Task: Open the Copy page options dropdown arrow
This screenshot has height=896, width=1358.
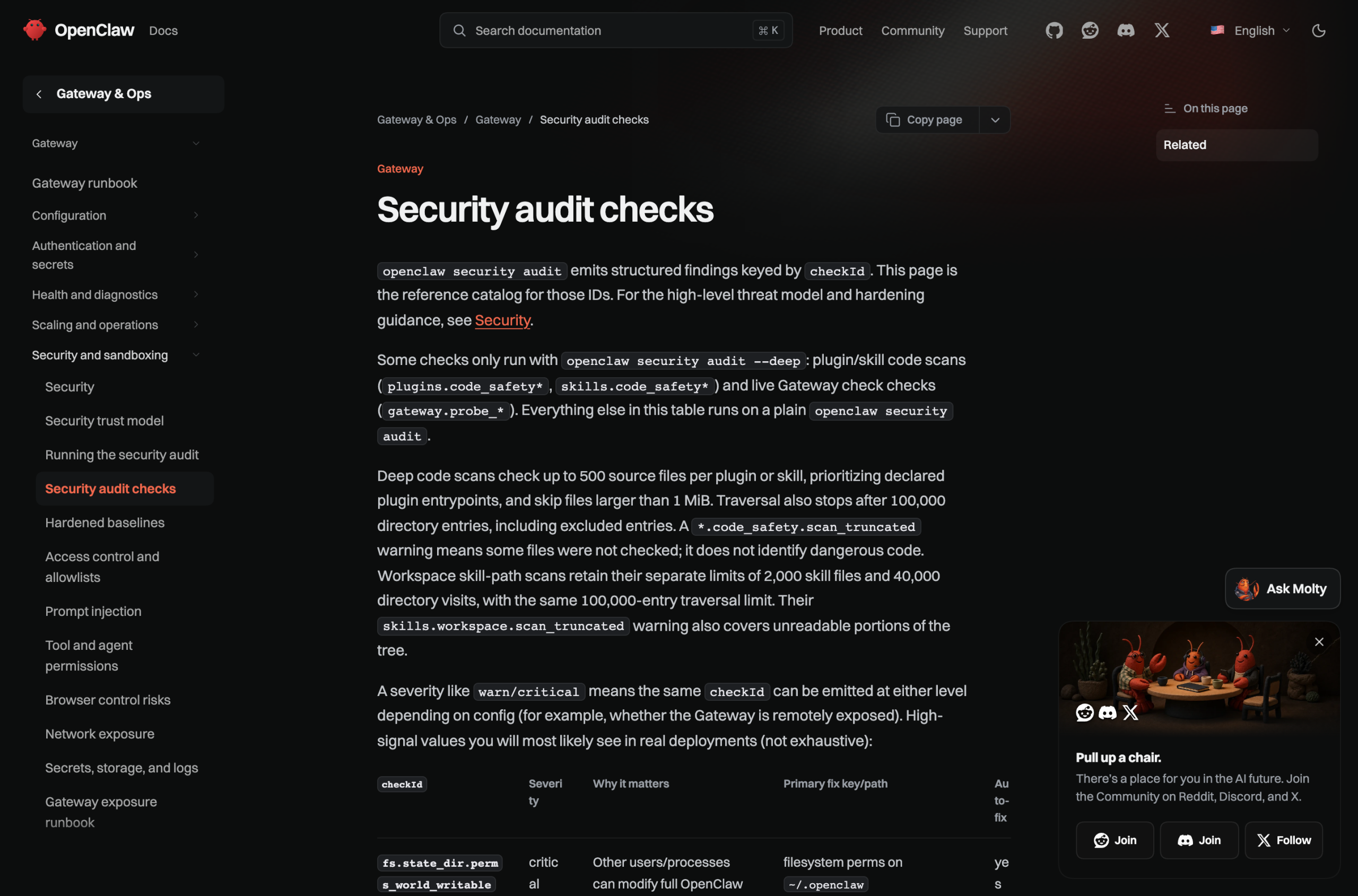Action: pyautogui.click(x=995, y=119)
